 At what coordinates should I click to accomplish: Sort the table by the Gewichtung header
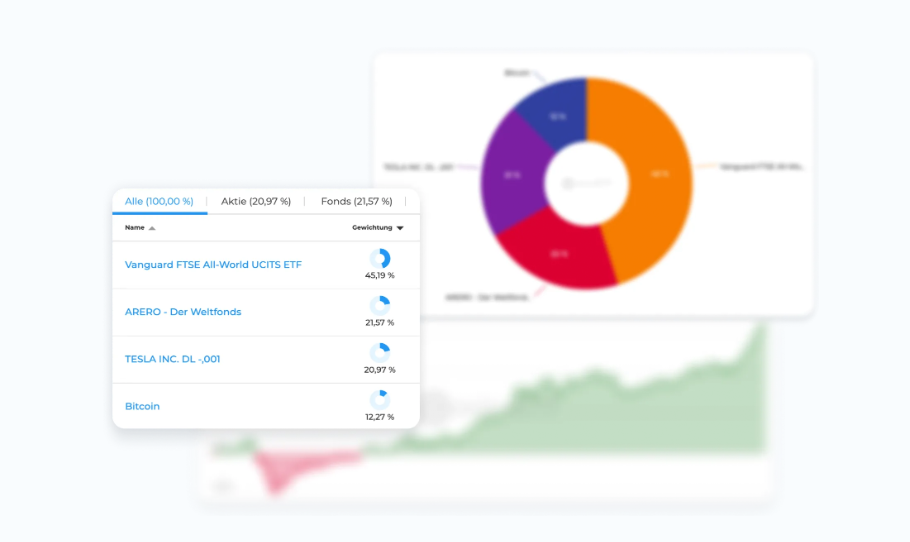pyautogui.click(x=372, y=228)
